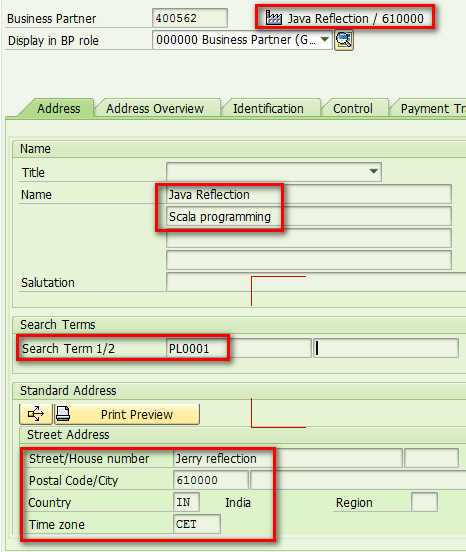
Task: Click the Region label
Action: coord(354,503)
